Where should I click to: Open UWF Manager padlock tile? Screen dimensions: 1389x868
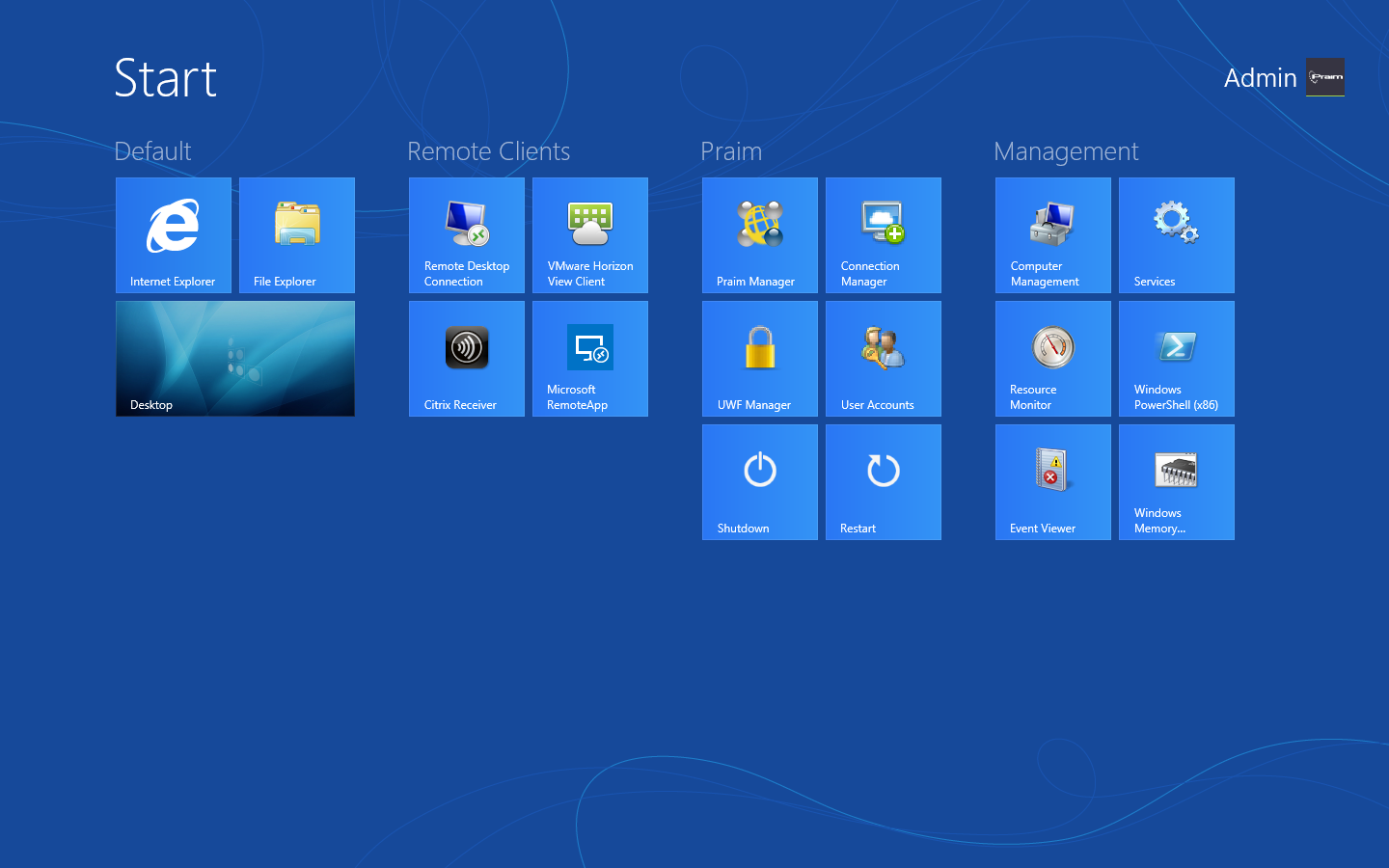[x=760, y=359]
